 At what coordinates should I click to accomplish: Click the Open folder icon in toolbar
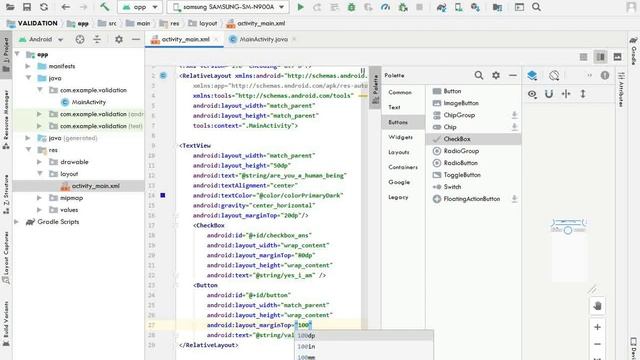tap(10, 7)
